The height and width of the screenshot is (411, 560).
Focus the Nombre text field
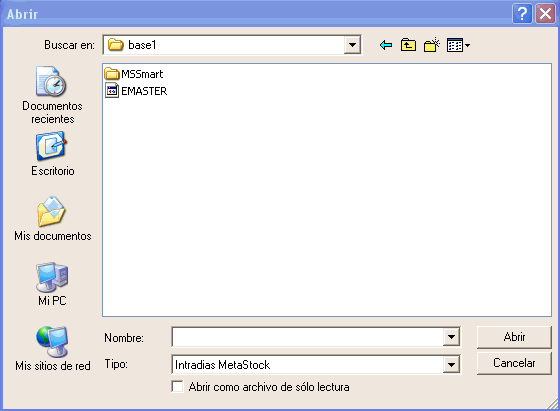pos(308,337)
